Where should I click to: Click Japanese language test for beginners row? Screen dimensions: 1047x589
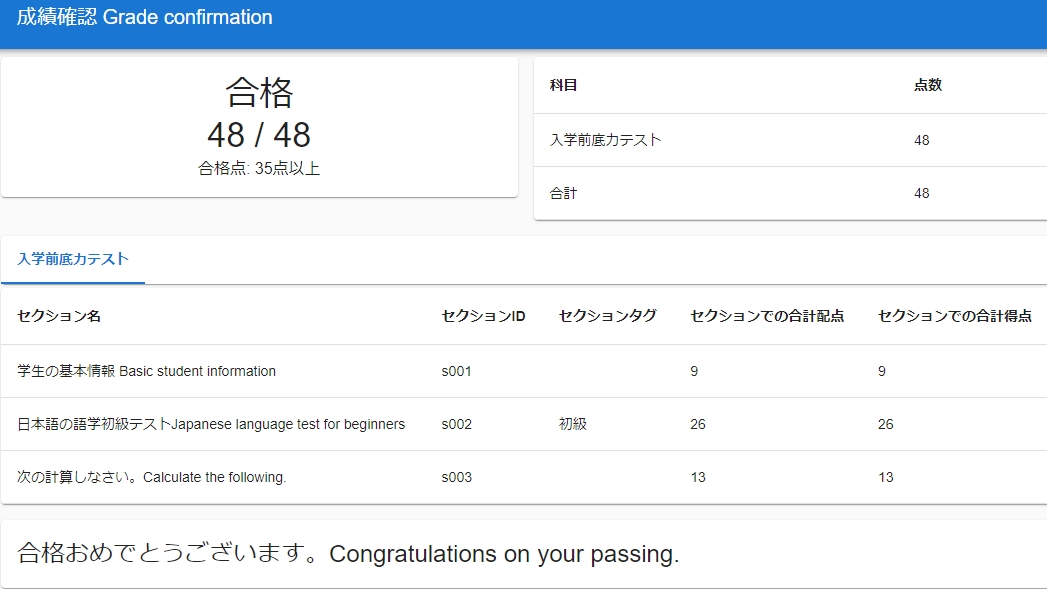click(x=524, y=424)
